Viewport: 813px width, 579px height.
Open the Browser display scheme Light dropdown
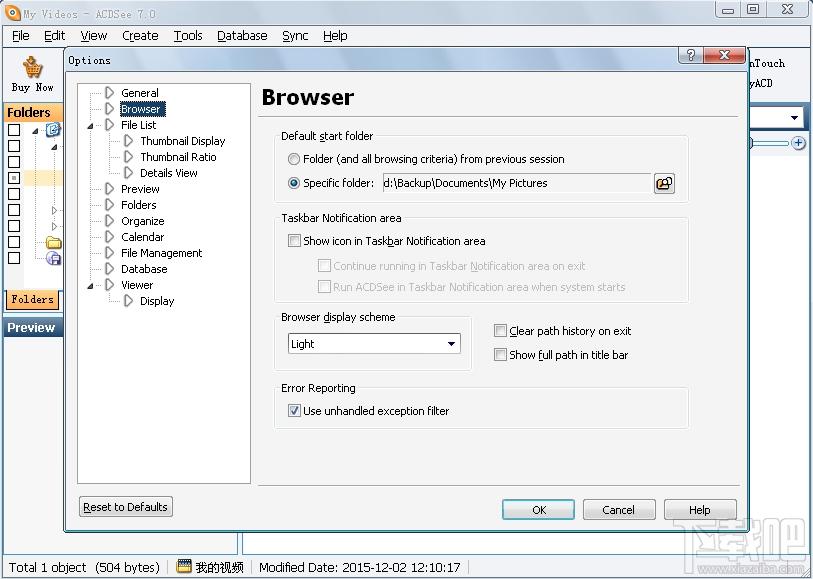pyautogui.click(x=374, y=344)
